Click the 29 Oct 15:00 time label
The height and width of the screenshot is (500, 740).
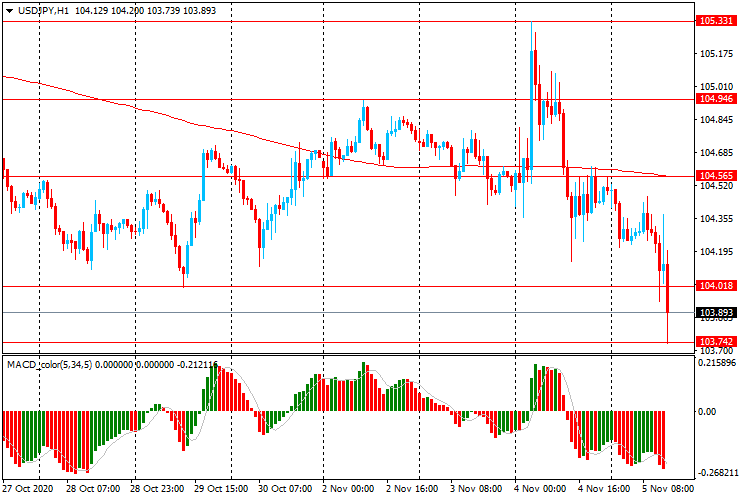pos(220,489)
